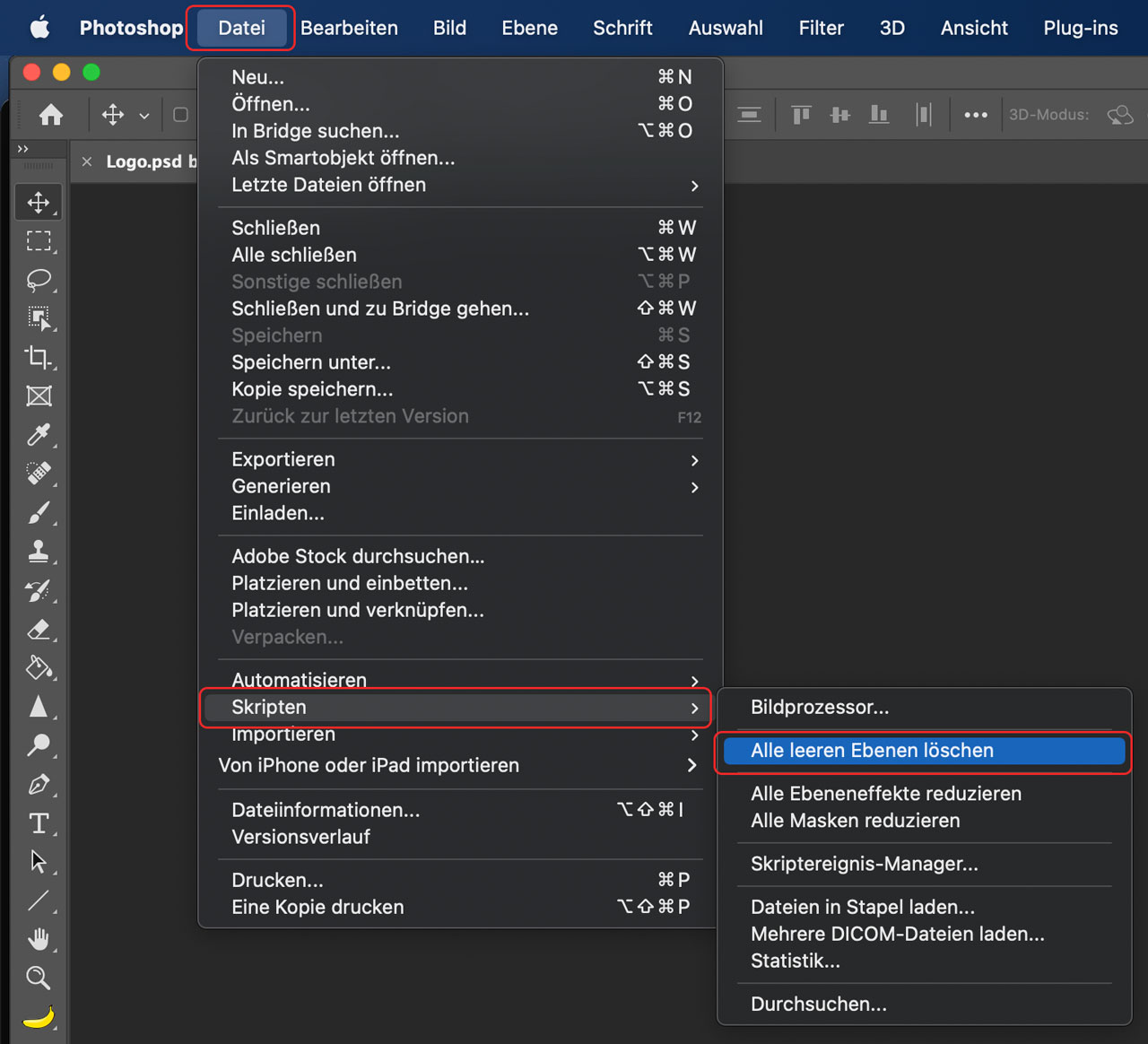Image resolution: width=1148 pixels, height=1044 pixels.
Task: Pick the Eyedropper tool
Action: 39,435
